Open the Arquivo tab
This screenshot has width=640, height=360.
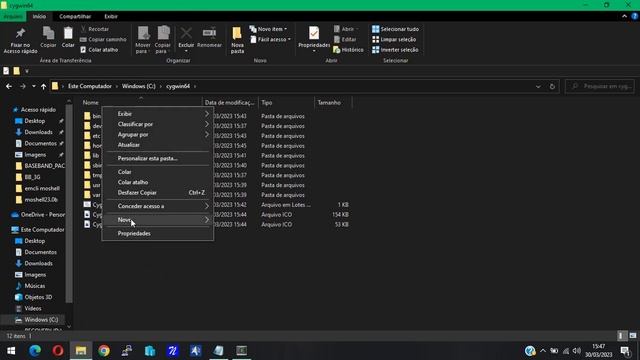click(x=13, y=16)
